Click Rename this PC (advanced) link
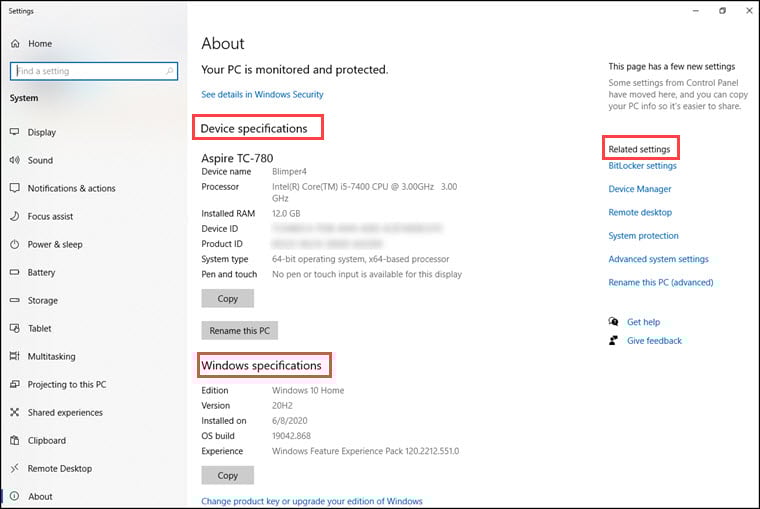760x509 pixels. point(661,282)
